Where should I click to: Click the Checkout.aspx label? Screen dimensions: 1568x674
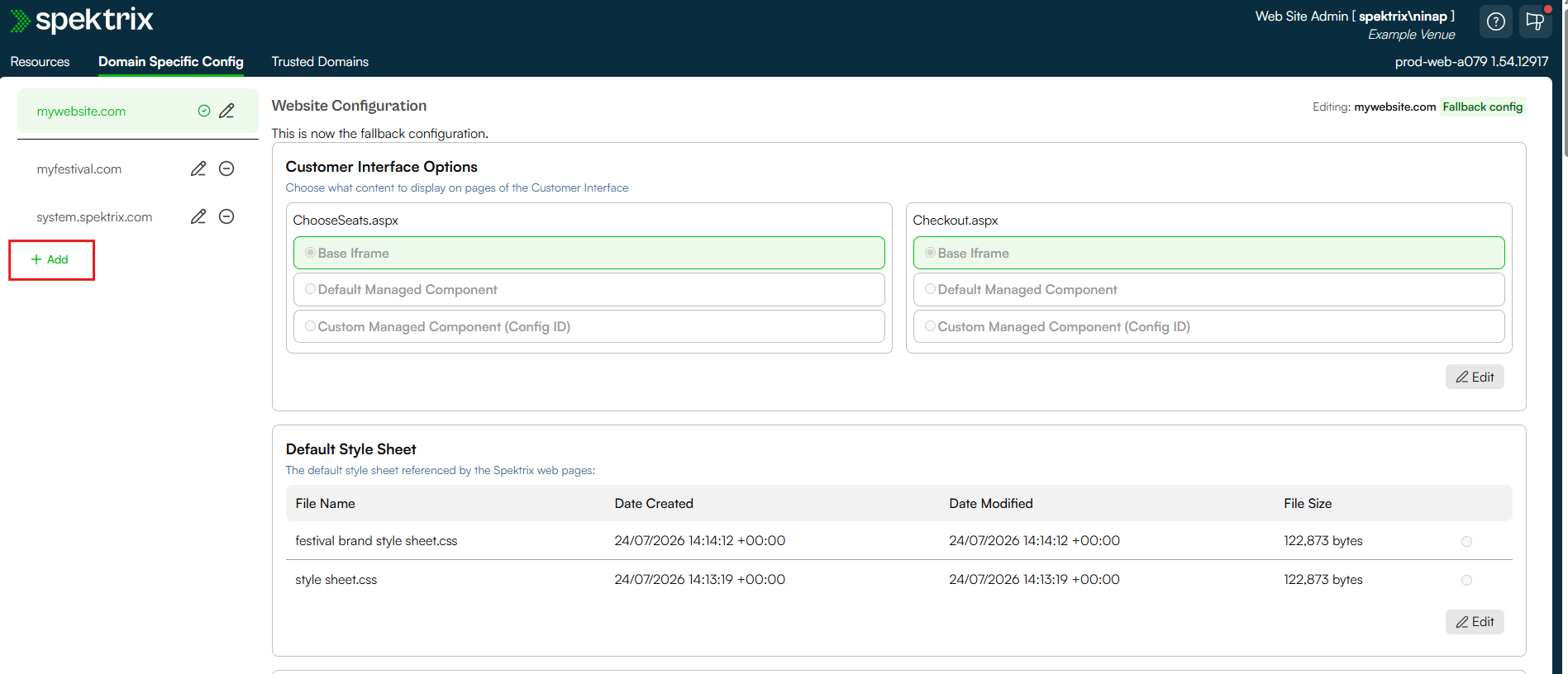pyautogui.click(x=955, y=220)
